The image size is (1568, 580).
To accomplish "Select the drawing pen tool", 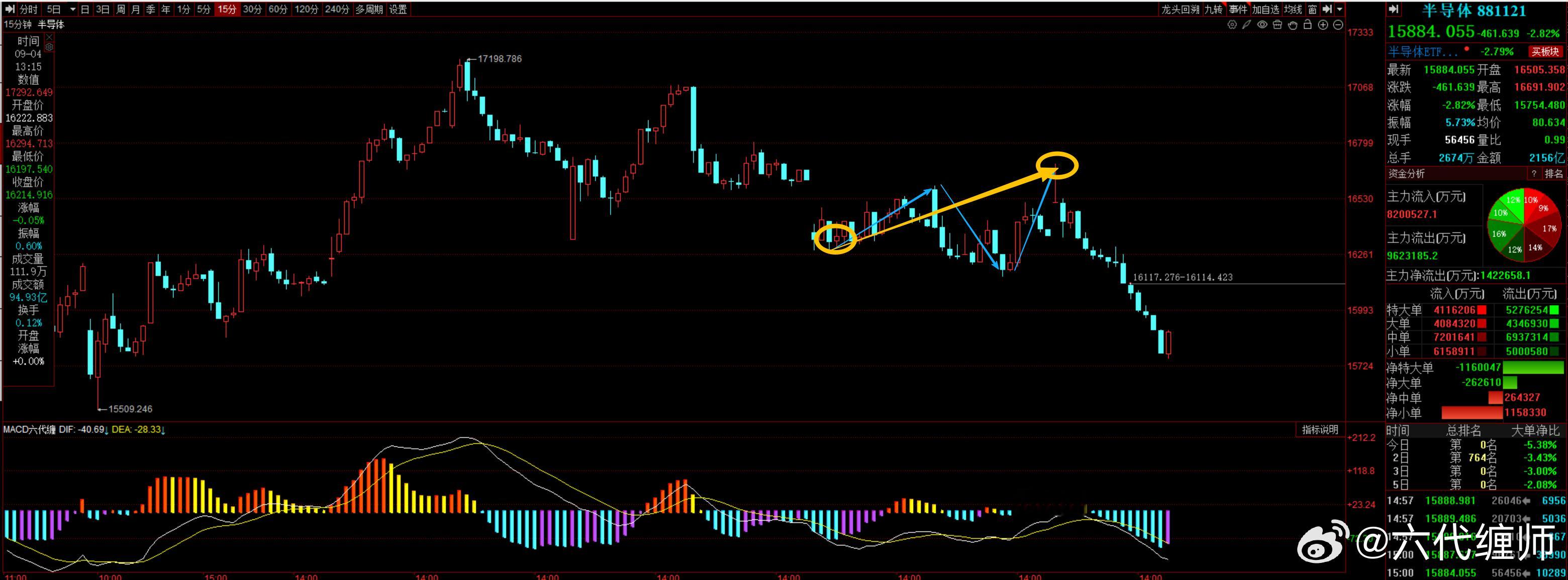I will 1246,25.
